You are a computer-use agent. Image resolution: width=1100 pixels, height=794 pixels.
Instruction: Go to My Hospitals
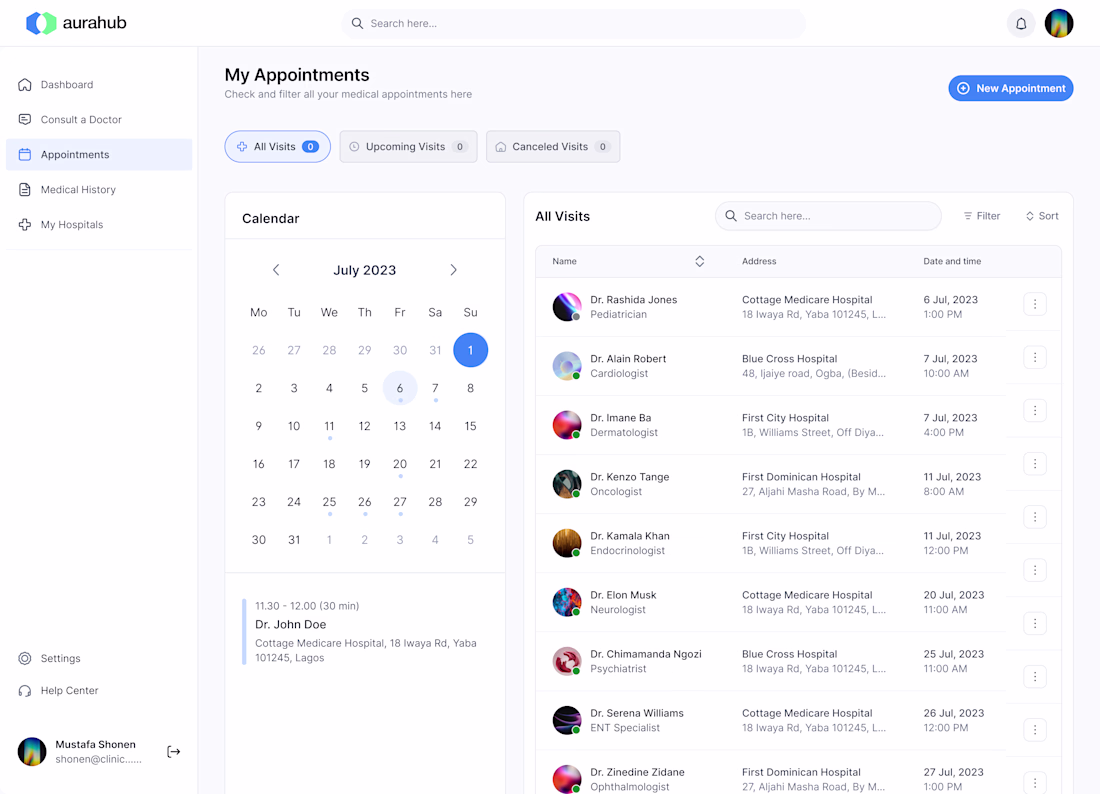click(99, 225)
